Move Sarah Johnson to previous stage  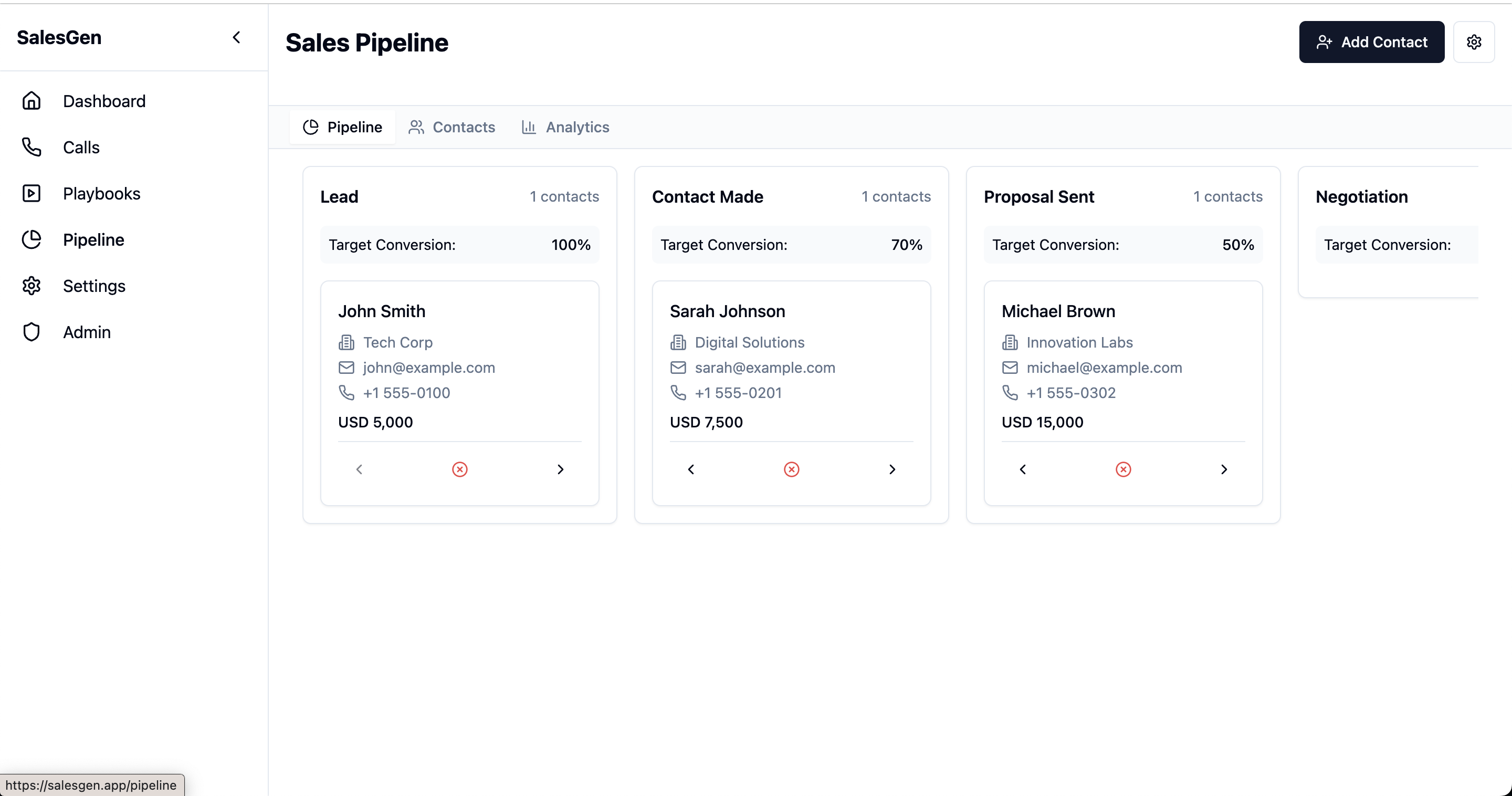coord(691,469)
